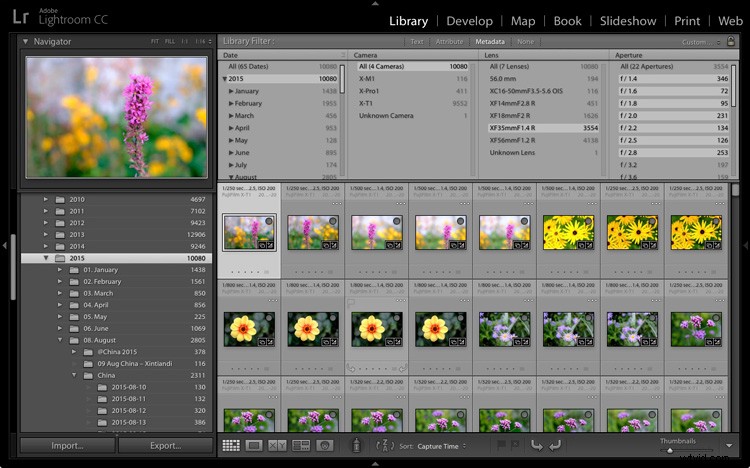Collapse the 08. August folder
Image resolution: width=750 pixels, height=468 pixels.
coord(60,340)
